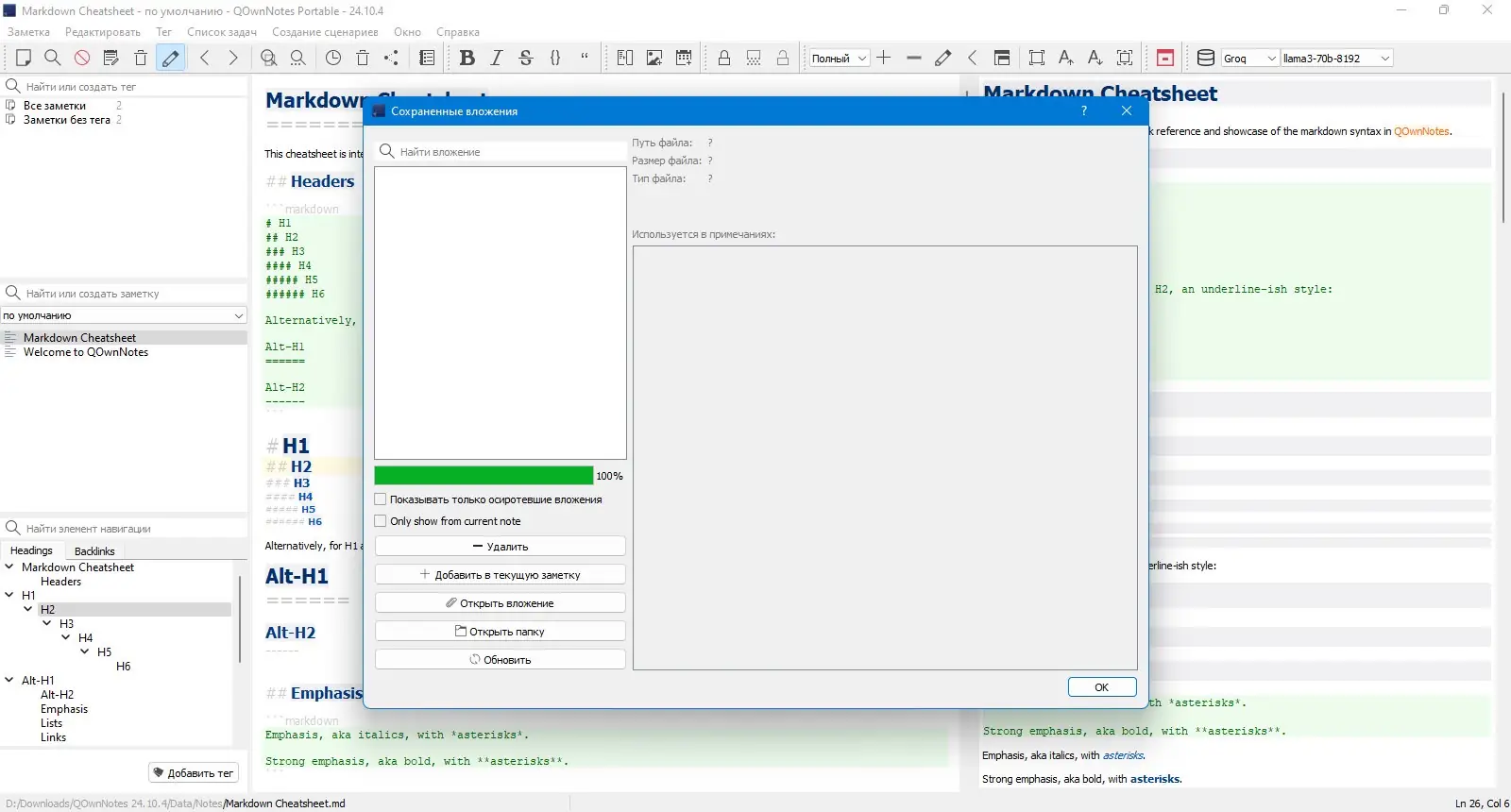
Task: Open the llama3-70b-8192 model dropdown
Action: (1336, 59)
